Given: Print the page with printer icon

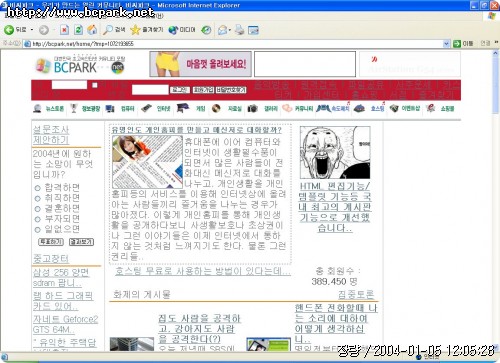Looking at the screenshot, I should click(239, 30).
